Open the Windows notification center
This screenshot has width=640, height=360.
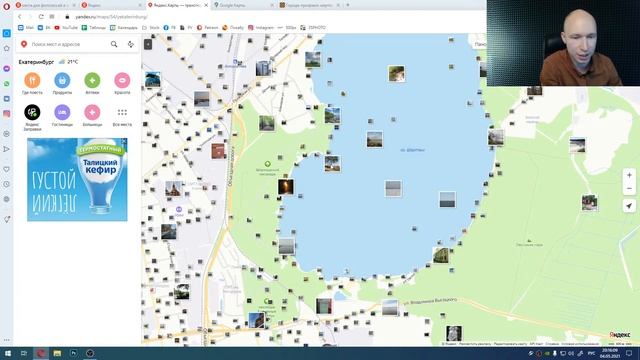coord(629,353)
